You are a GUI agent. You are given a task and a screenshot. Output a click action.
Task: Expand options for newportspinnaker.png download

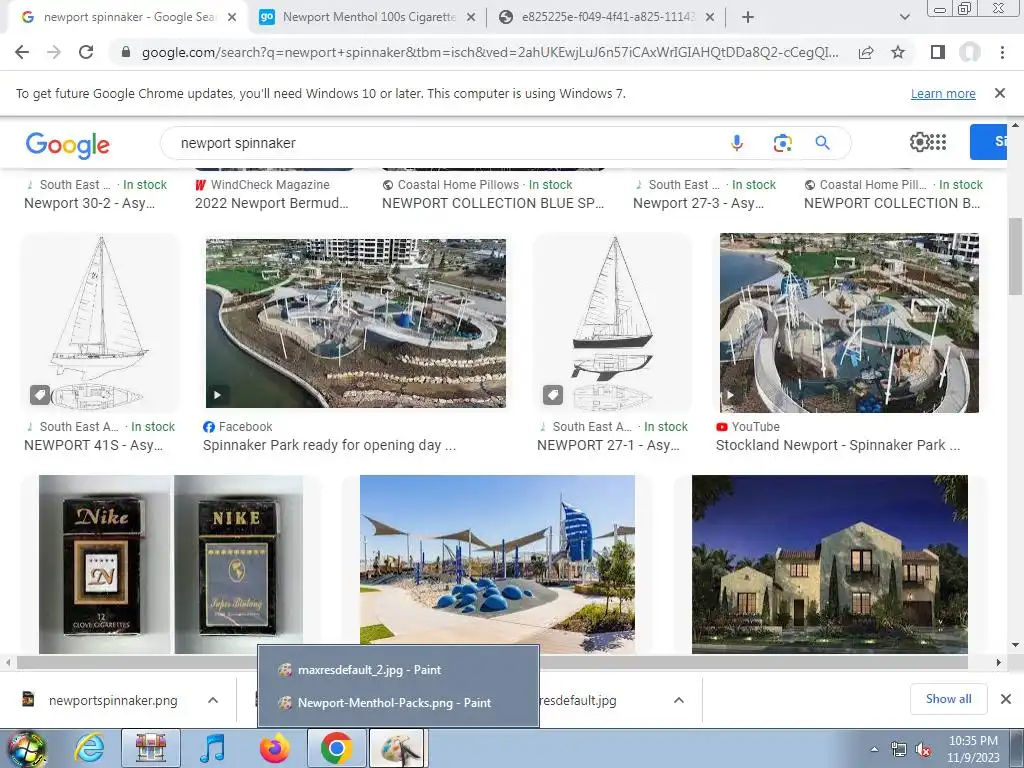(213, 700)
